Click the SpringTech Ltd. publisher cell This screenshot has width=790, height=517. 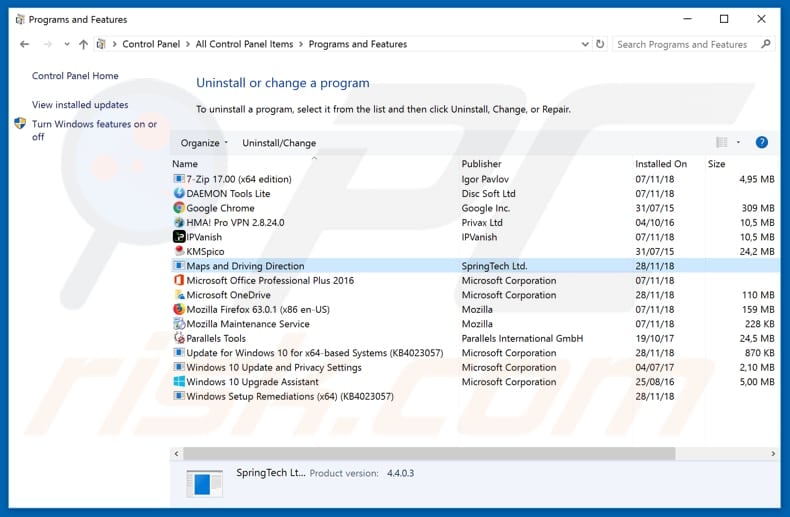[x=494, y=266]
